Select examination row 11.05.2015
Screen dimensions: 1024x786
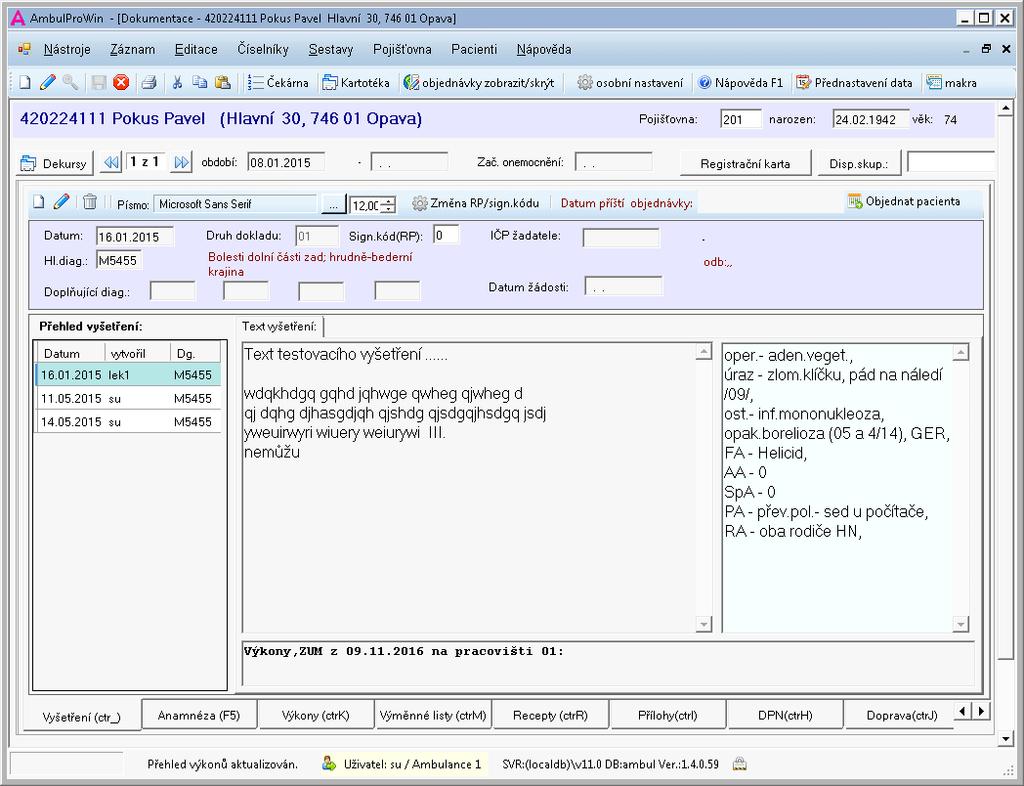128,398
